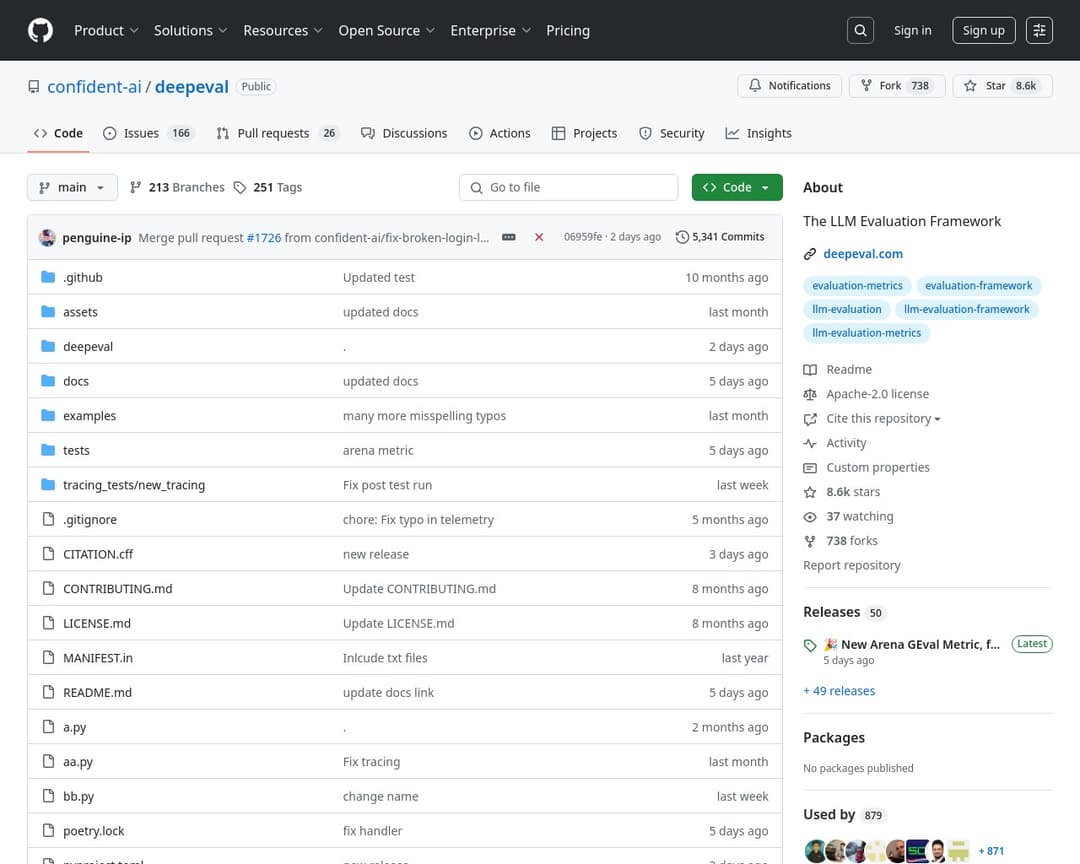Click the Notifications bell icon
The width and height of the screenshot is (1080, 864).
[755, 85]
